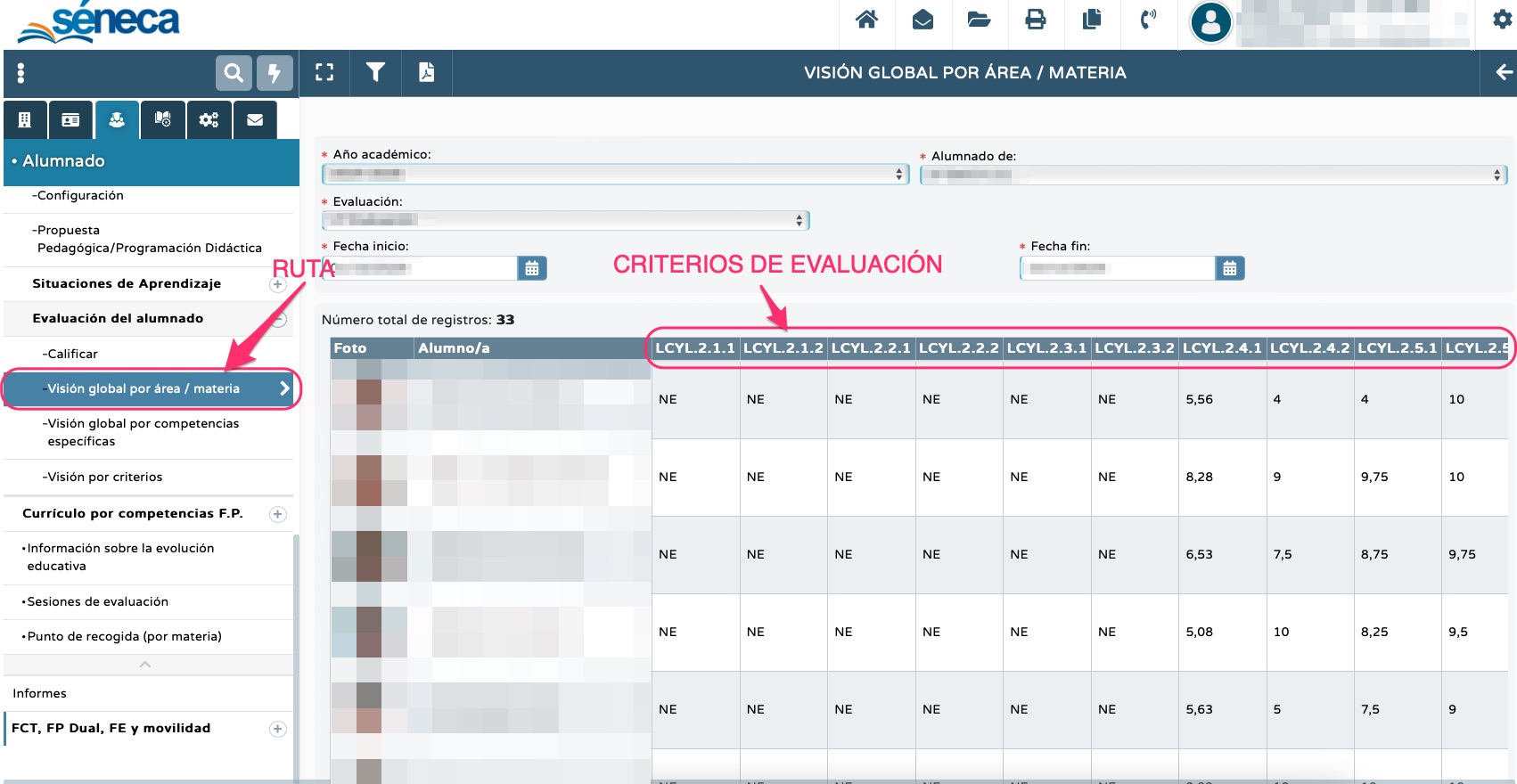Export table with the PDF icon
This screenshot has height=784, width=1517.
pyautogui.click(x=427, y=72)
